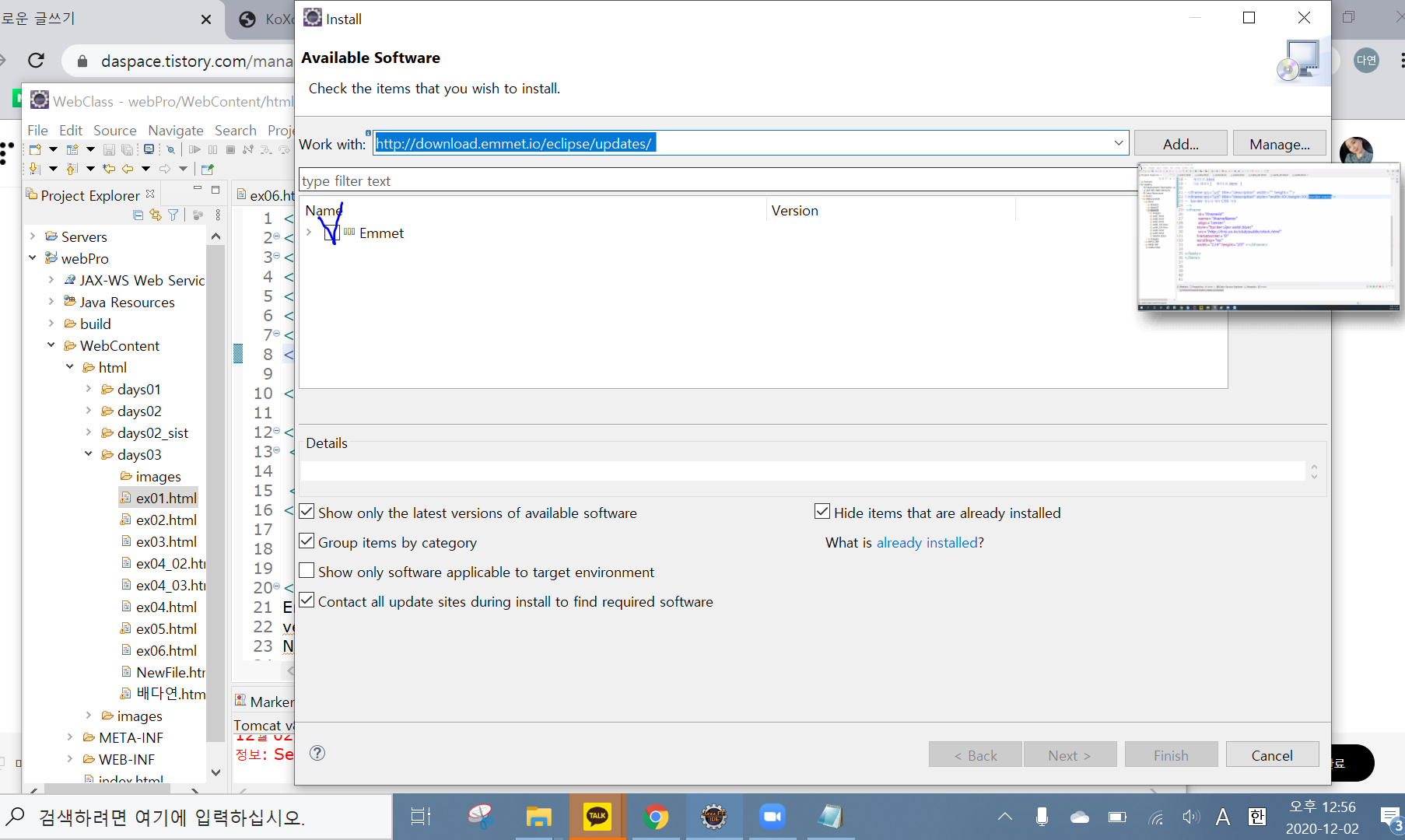Screen dimensions: 1405x840
Task: Enable Show only software applicable to target environment
Action: pos(307,571)
